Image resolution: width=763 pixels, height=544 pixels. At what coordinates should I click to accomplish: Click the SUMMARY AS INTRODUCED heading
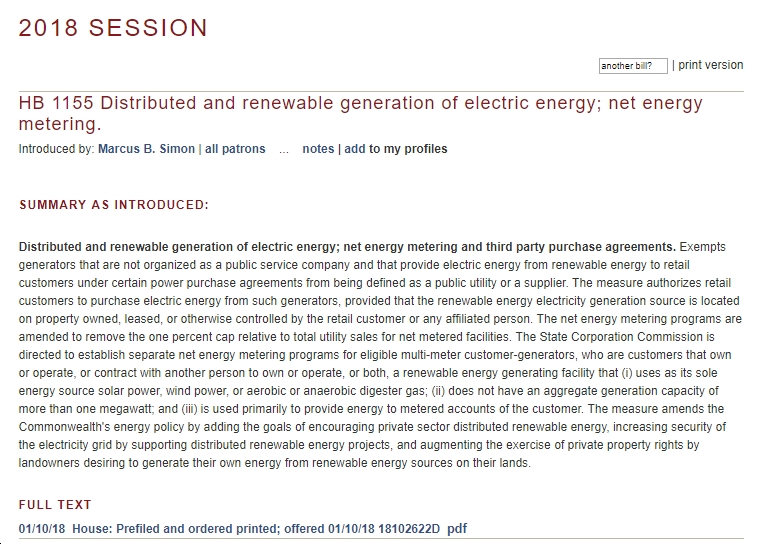pyautogui.click(x=114, y=205)
